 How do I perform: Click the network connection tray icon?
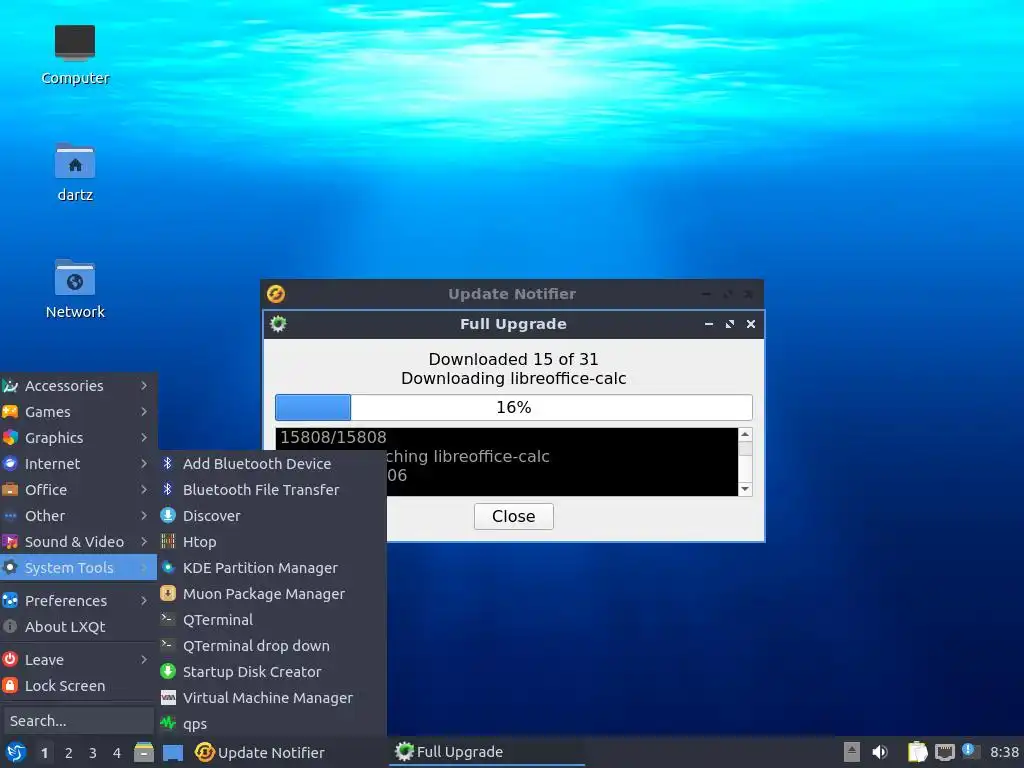pyautogui.click(x=944, y=752)
